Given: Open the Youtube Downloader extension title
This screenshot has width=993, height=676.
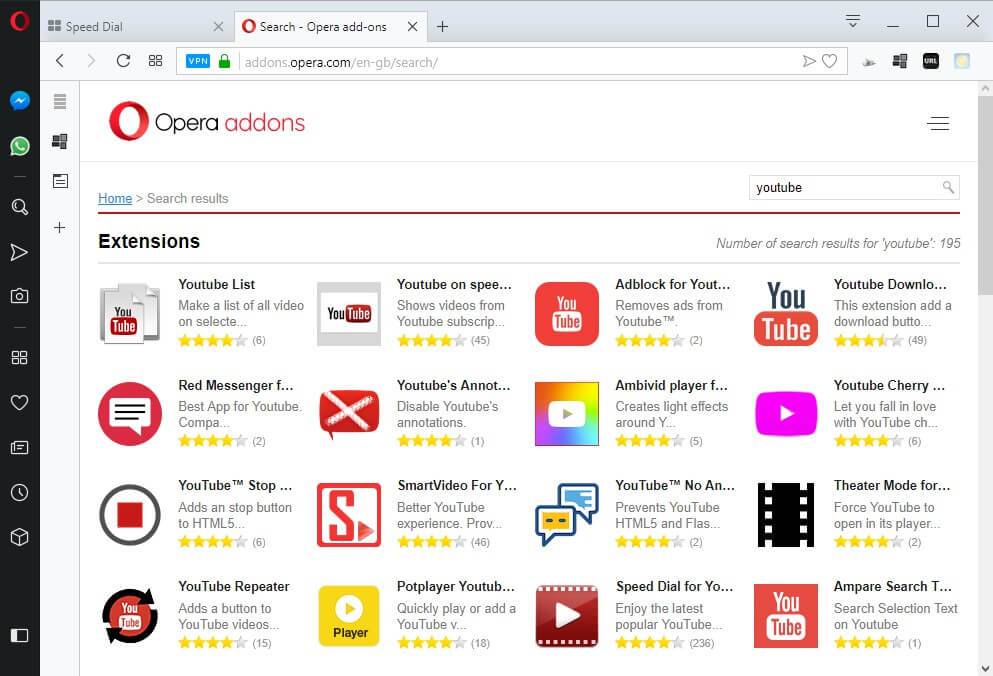Looking at the screenshot, I should pos(890,284).
